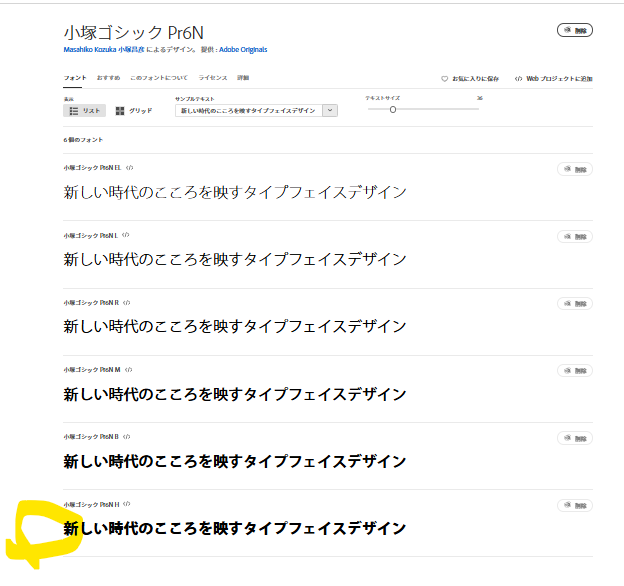Click the 6個のフォント count text
This screenshot has width=624, height=586.
(x=83, y=140)
